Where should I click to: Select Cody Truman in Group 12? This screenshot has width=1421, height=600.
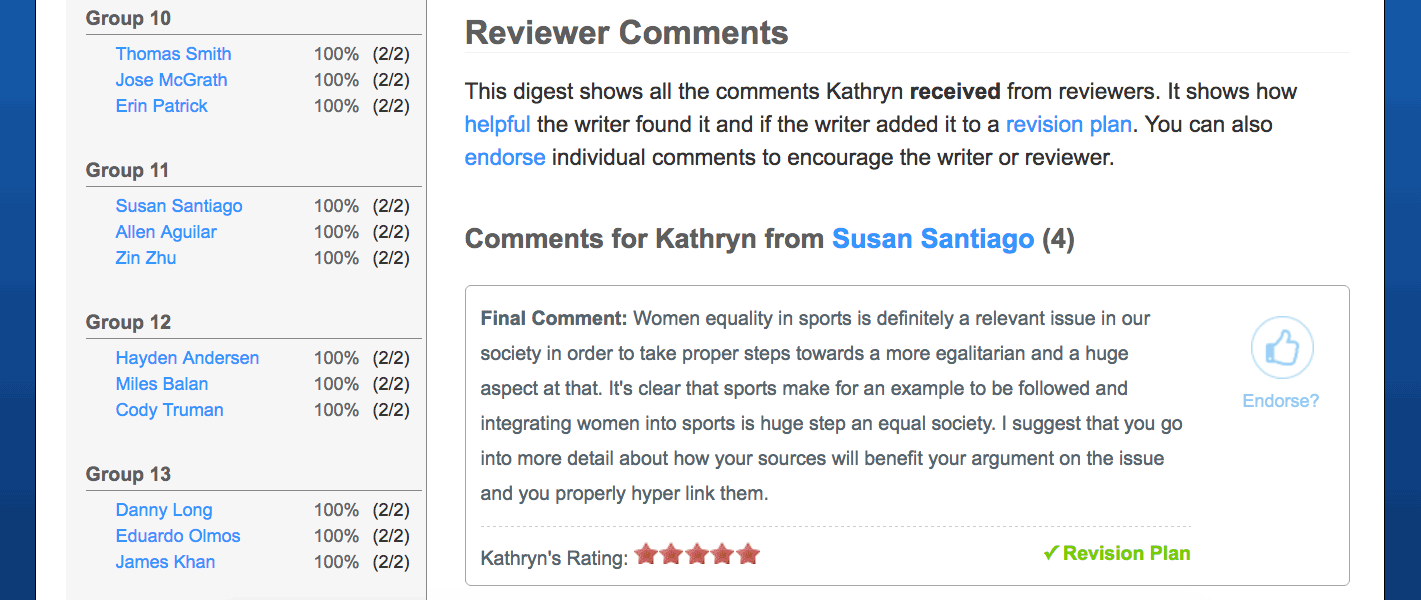pyautogui.click(x=170, y=410)
